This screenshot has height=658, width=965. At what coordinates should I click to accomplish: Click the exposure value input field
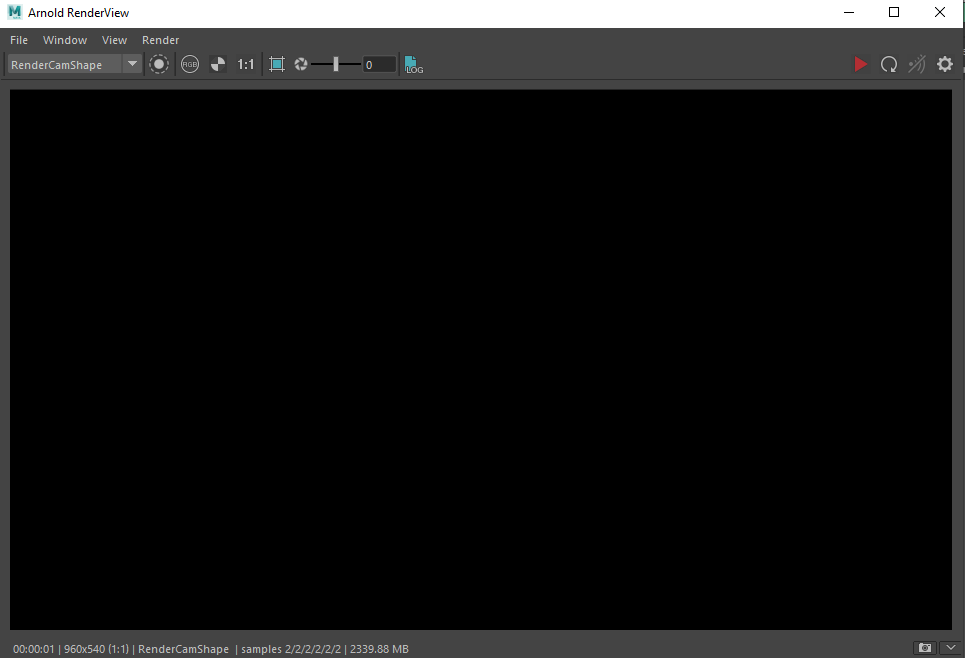tap(379, 65)
